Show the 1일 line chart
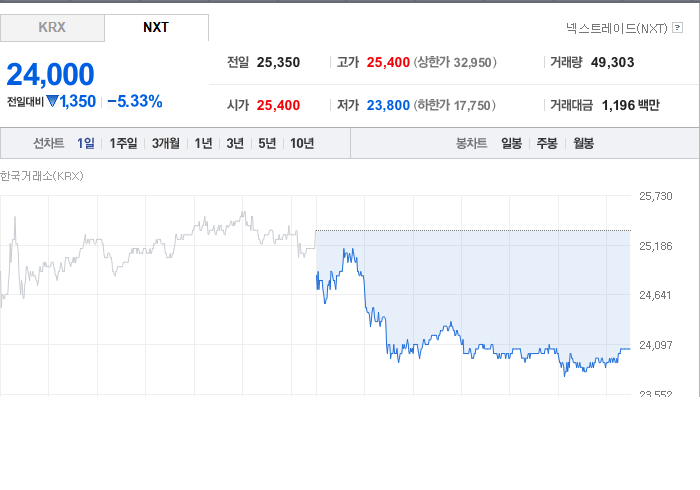 point(86,143)
